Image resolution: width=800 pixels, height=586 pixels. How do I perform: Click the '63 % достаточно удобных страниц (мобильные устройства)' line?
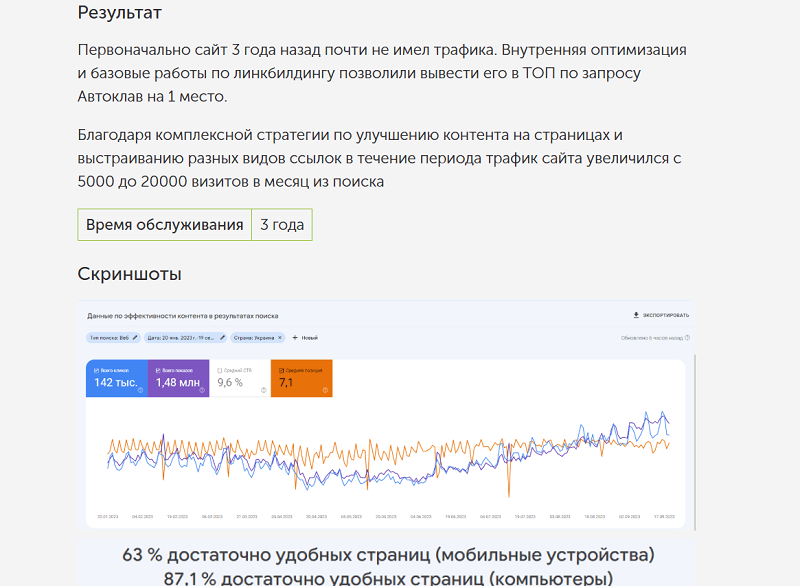point(388,555)
